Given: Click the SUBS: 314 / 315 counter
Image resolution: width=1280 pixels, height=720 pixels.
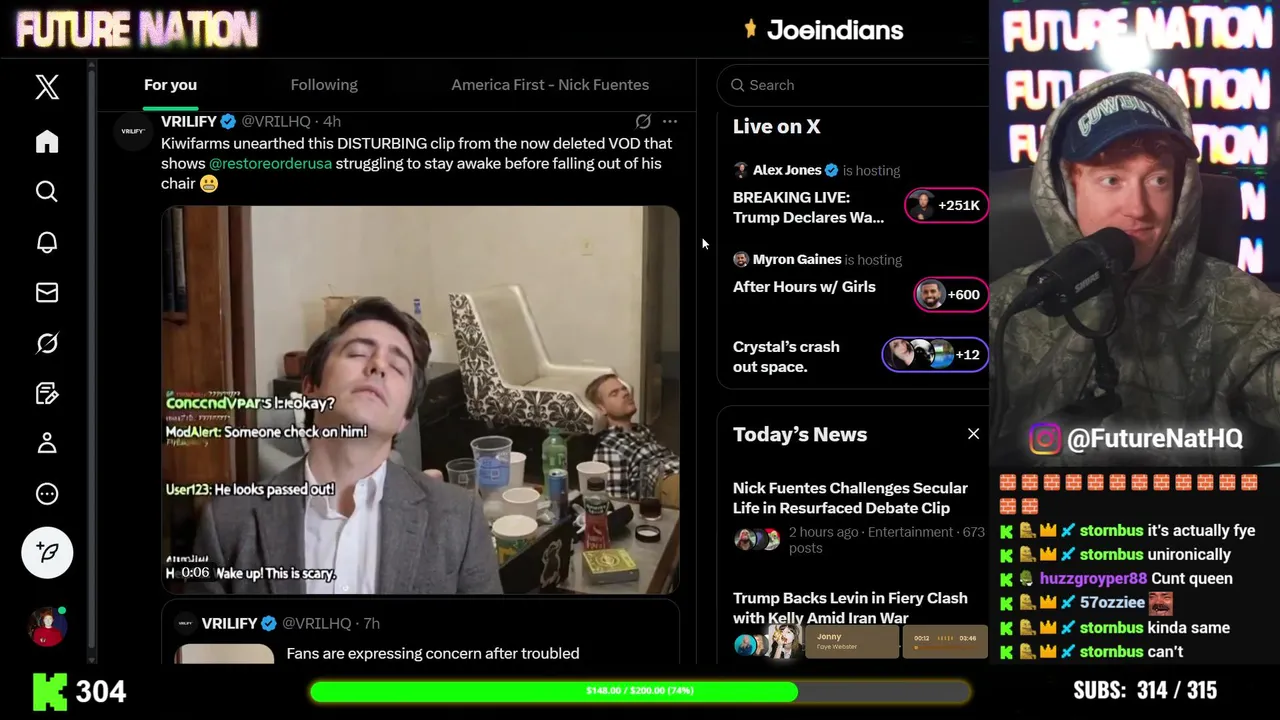Looking at the screenshot, I should tap(1145, 691).
